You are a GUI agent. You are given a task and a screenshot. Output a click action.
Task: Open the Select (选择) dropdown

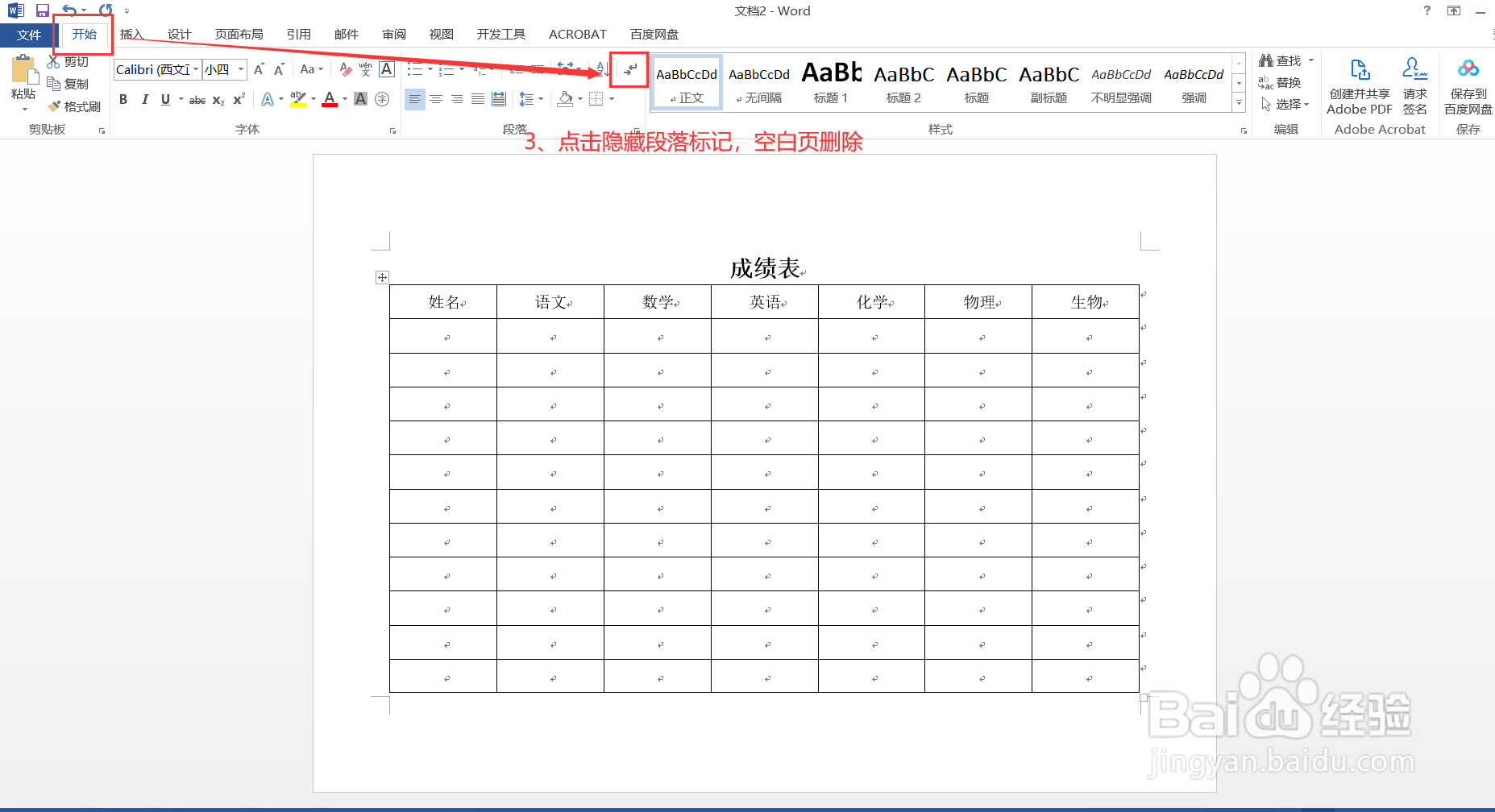pyautogui.click(x=1286, y=105)
